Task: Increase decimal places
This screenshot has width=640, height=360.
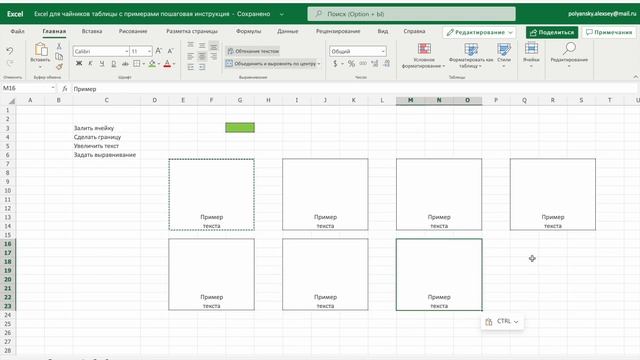Action: click(375, 64)
